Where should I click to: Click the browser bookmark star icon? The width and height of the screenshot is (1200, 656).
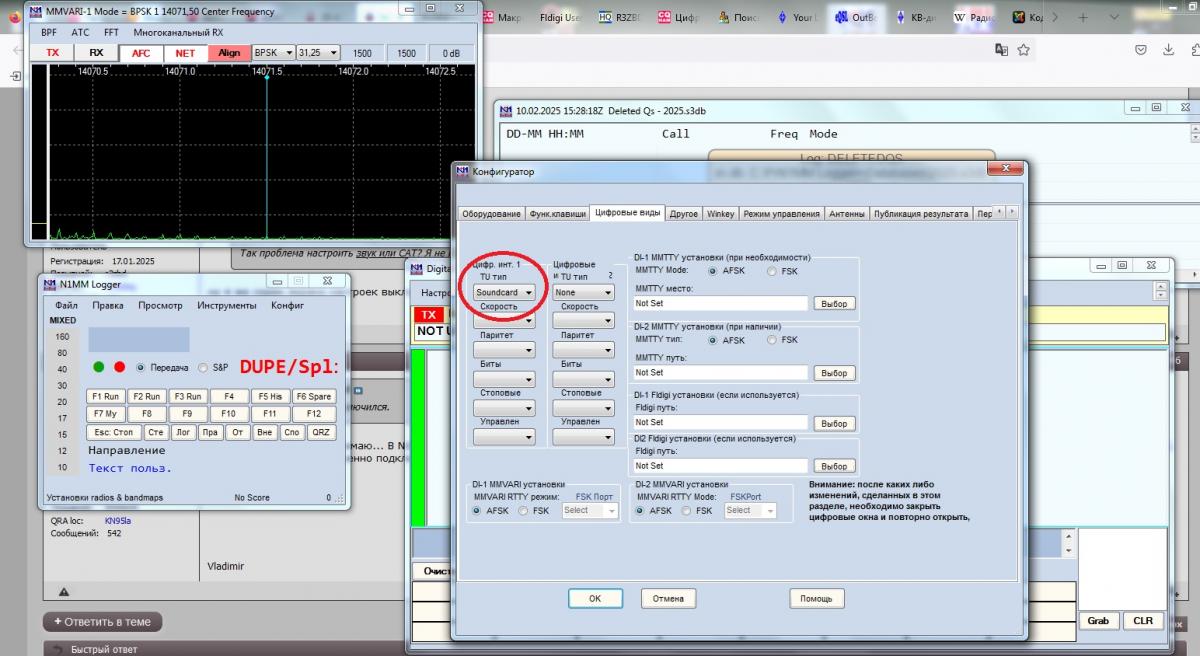tap(1023, 50)
